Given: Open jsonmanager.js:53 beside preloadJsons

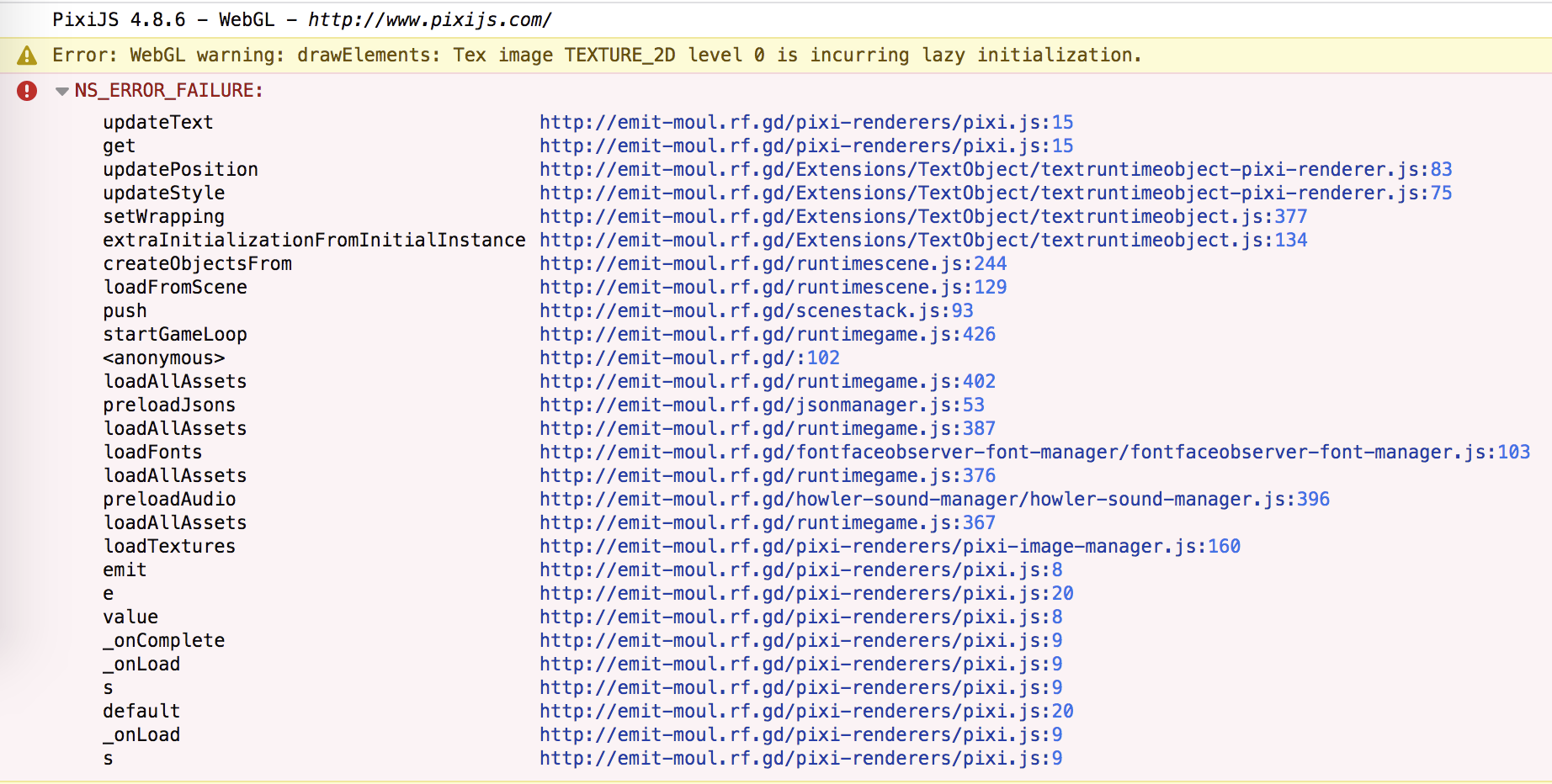Looking at the screenshot, I should click(x=763, y=405).
